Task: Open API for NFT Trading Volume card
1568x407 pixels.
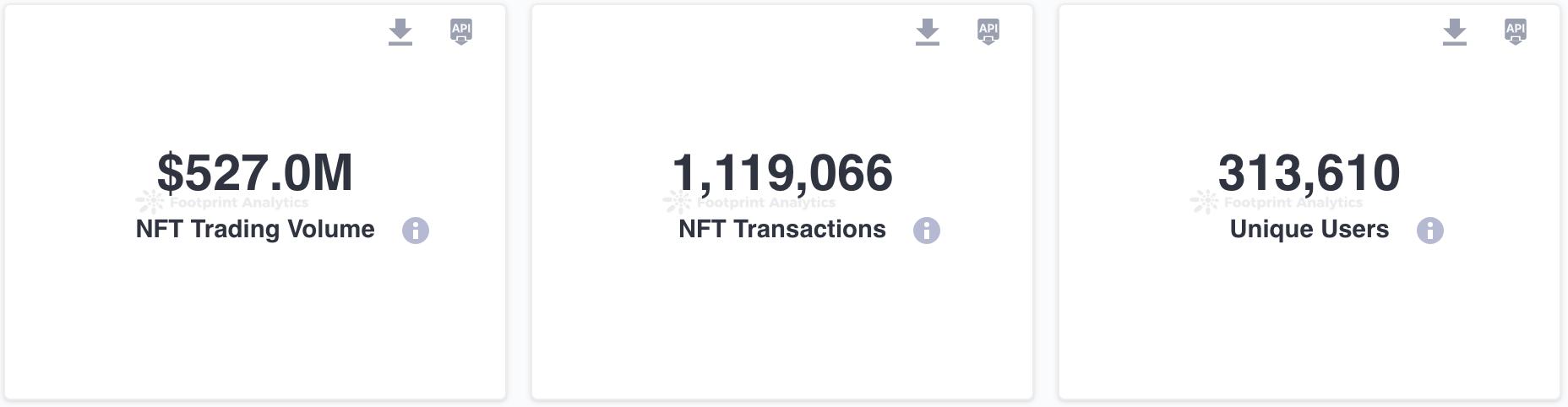Action: [461, 31]
